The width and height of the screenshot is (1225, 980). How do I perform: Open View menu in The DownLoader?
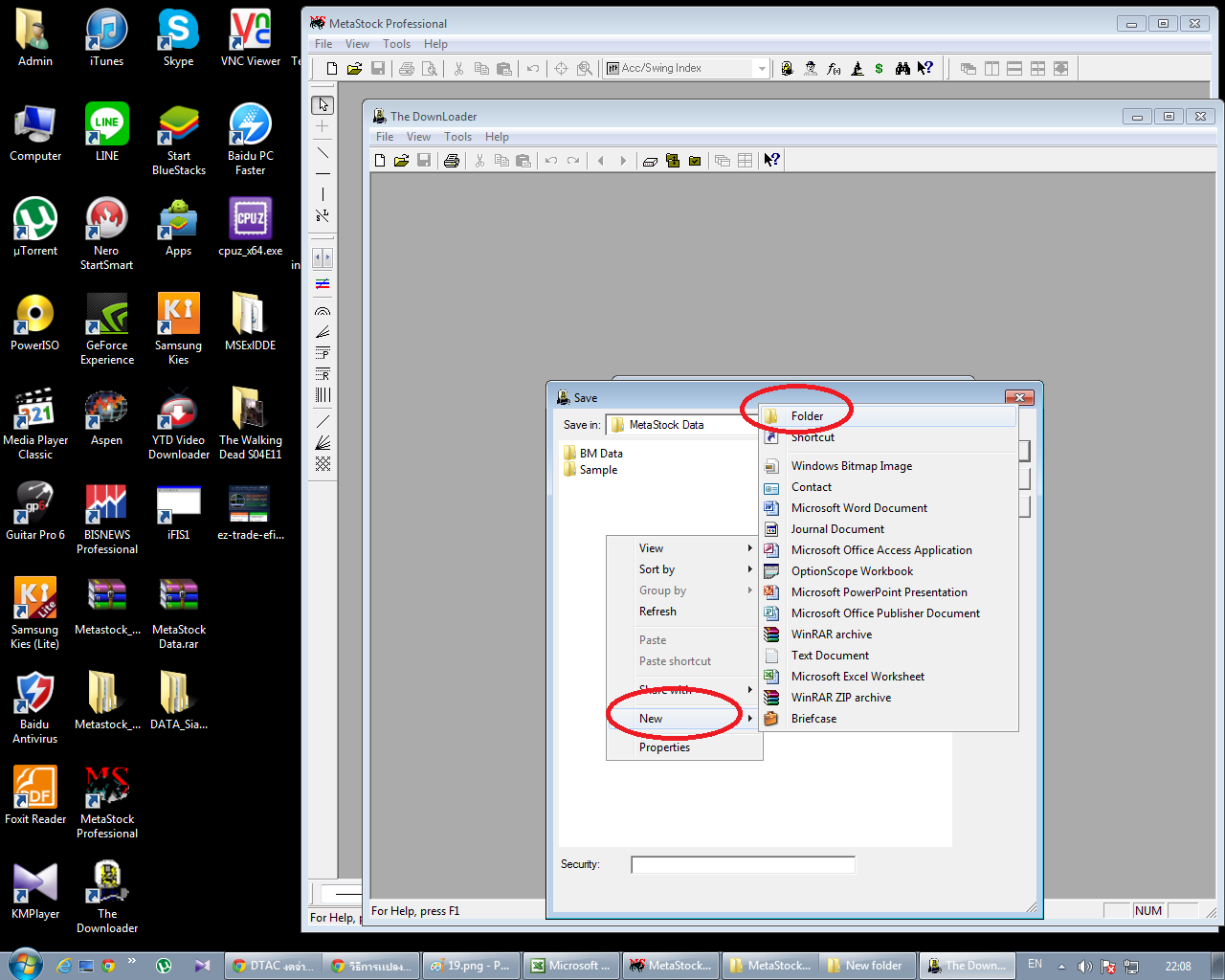(x=418, y=137)
